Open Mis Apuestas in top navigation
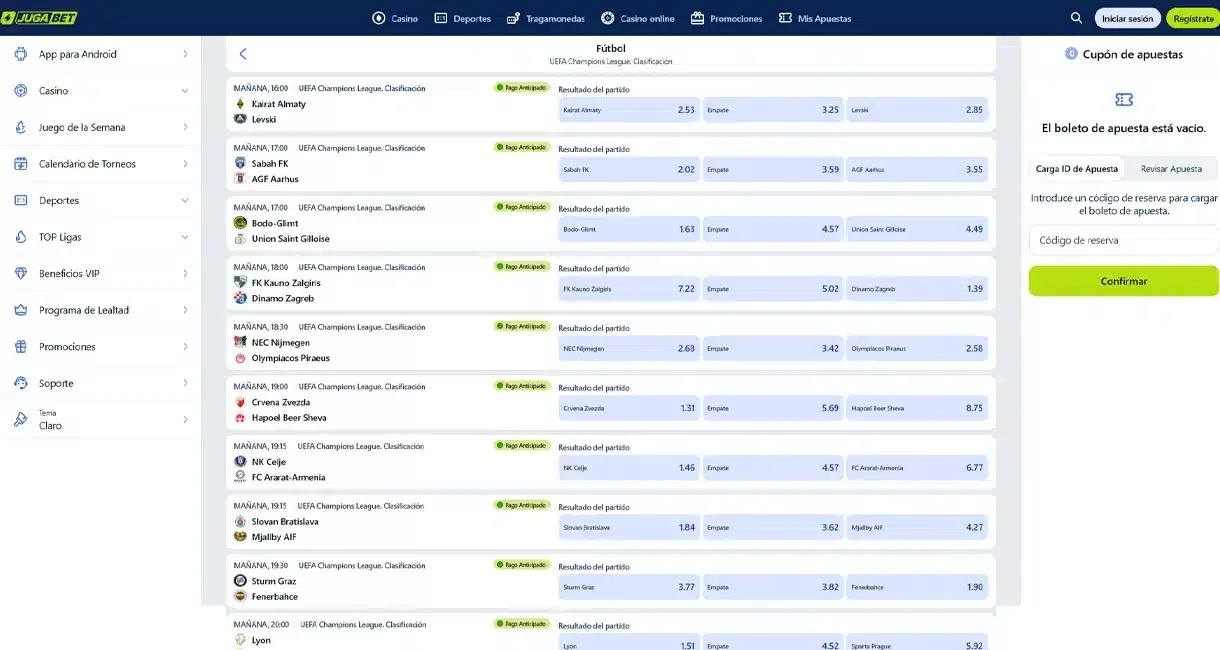 [815, 18]
